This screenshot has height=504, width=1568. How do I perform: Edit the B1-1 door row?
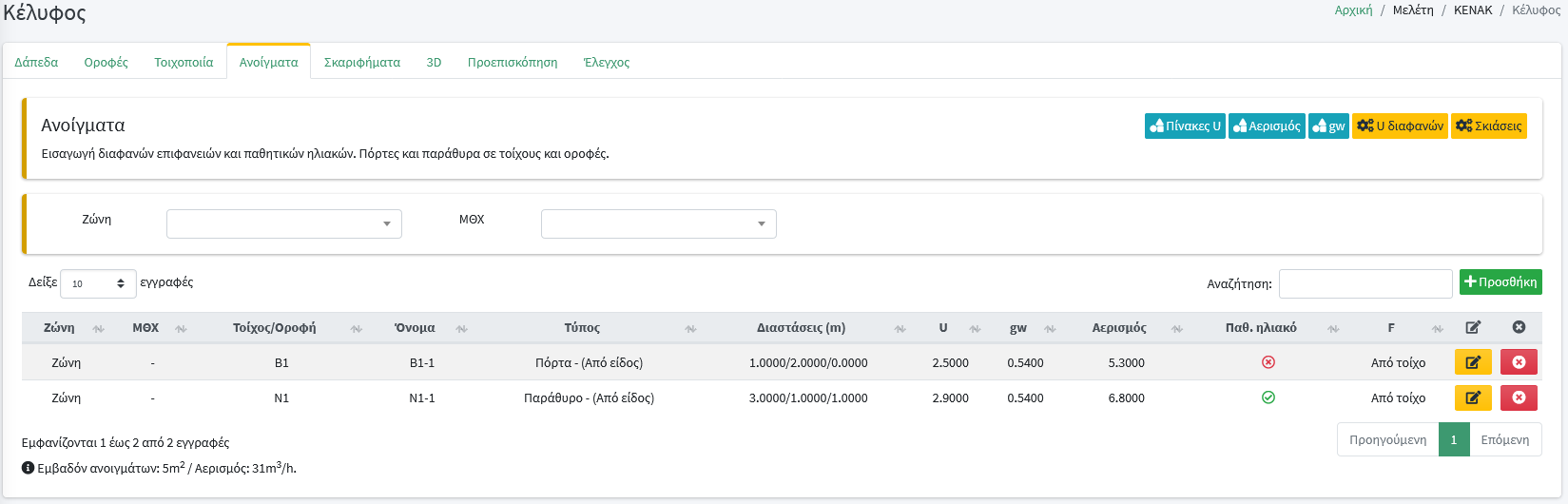click(1472, 362)
